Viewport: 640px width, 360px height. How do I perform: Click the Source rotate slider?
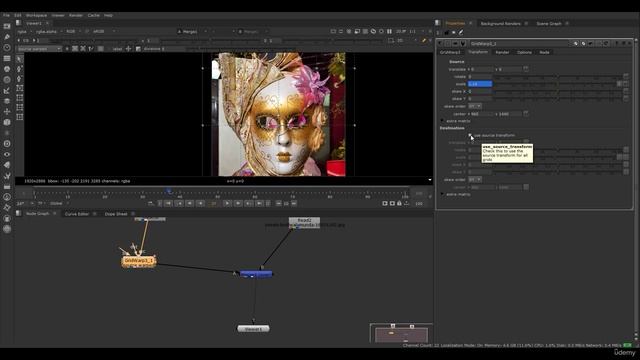[x=557, y=76]
